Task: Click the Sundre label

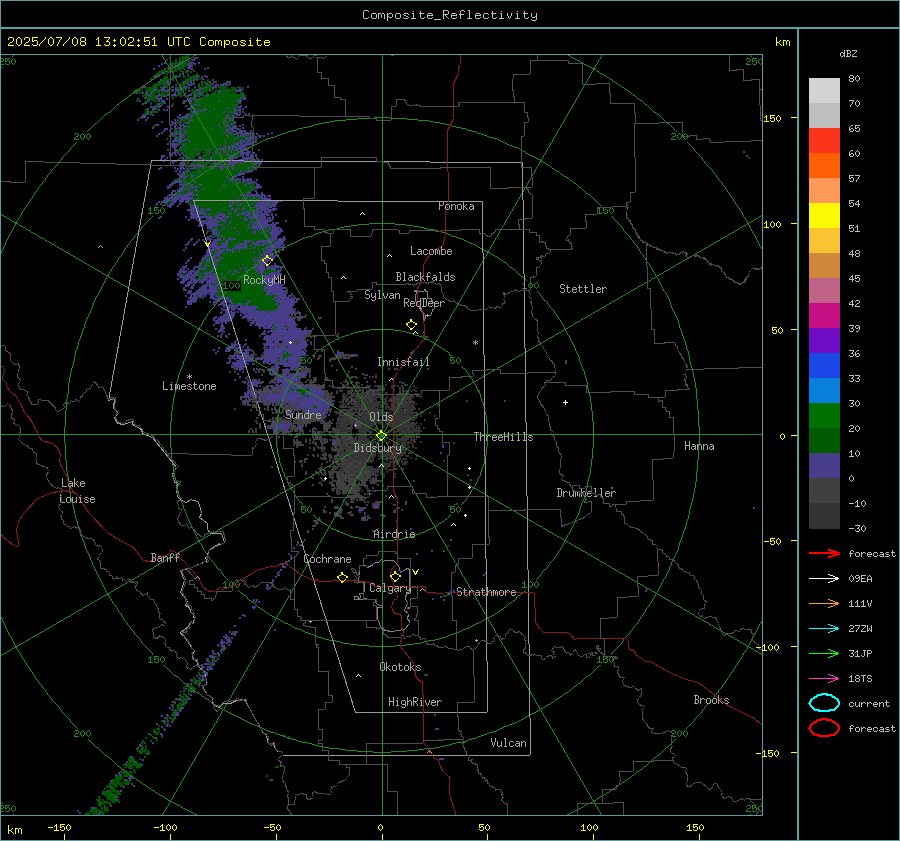Action: click(303, 415)
